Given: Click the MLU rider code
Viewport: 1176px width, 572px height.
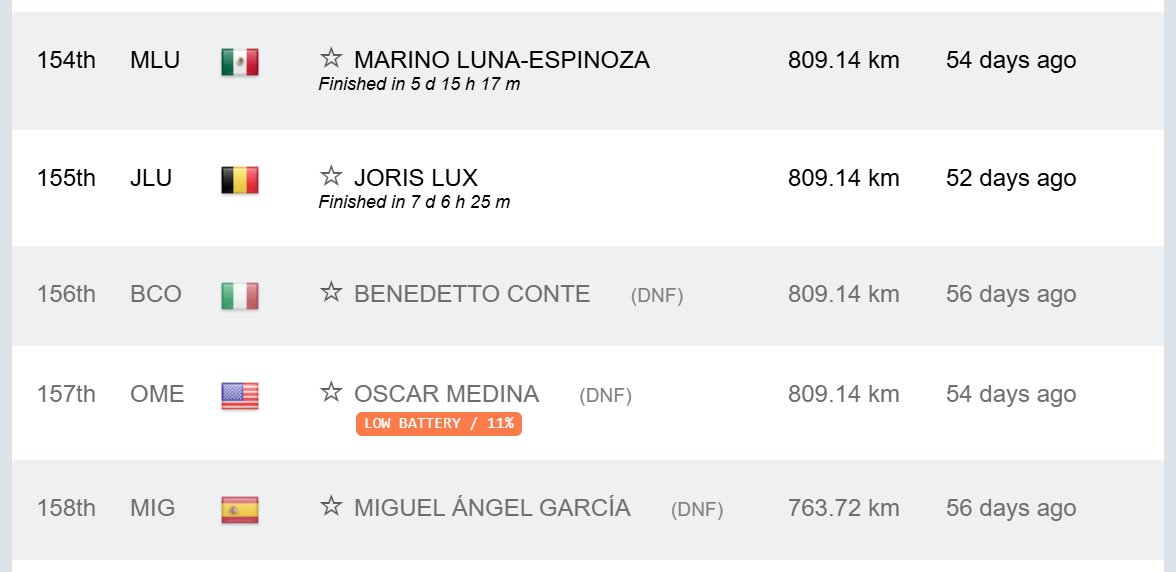Looking at the screenshot, I should click(155, 60).
